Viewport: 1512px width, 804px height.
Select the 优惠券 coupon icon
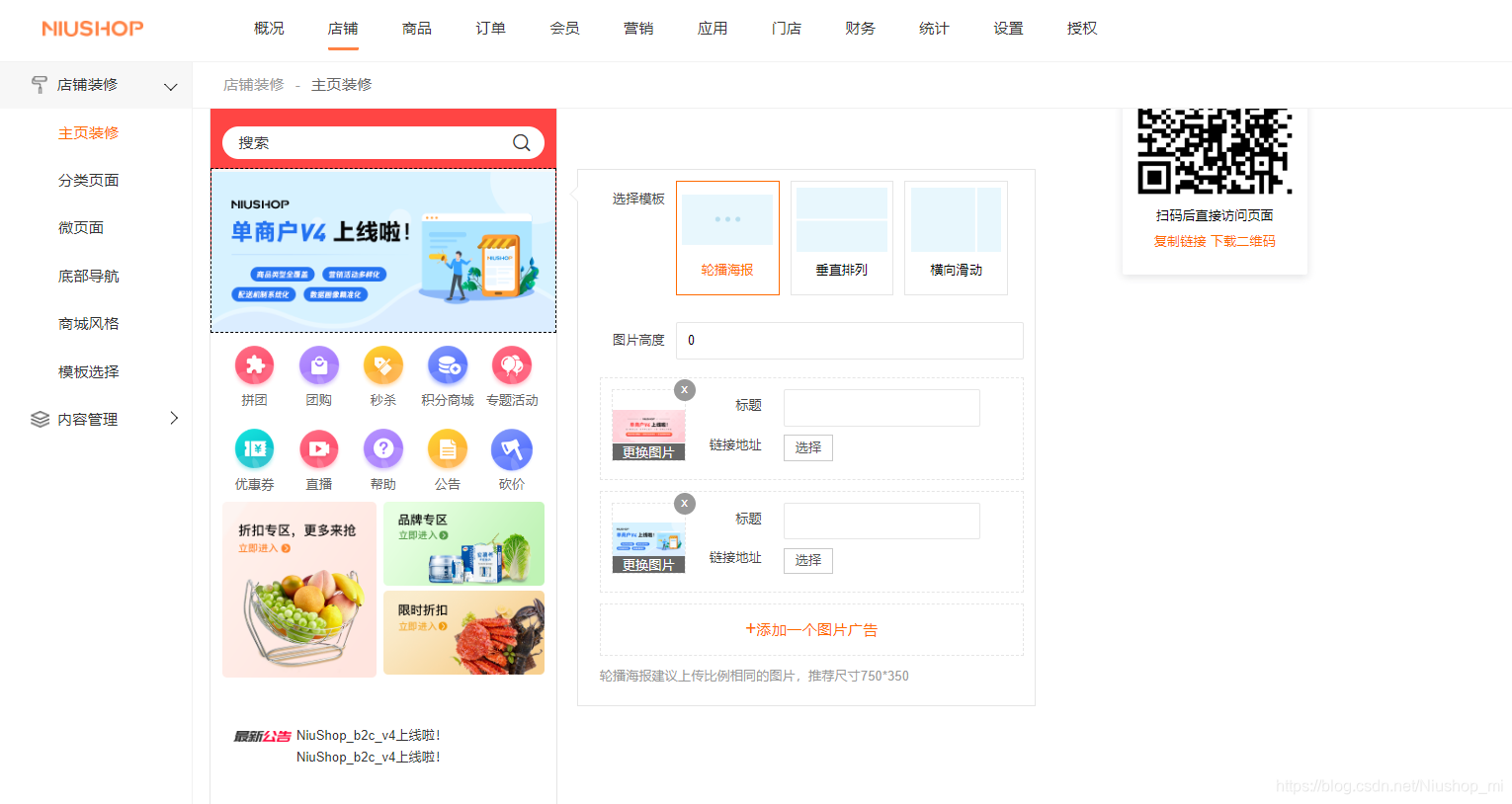[x=254, y=448]
